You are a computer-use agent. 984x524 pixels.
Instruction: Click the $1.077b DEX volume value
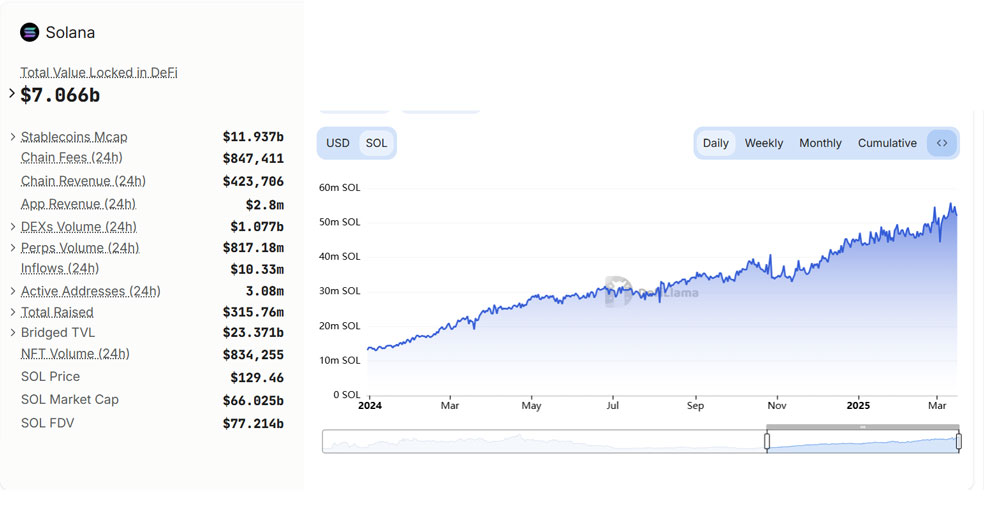pyautogui.click(x=257, y=227)
